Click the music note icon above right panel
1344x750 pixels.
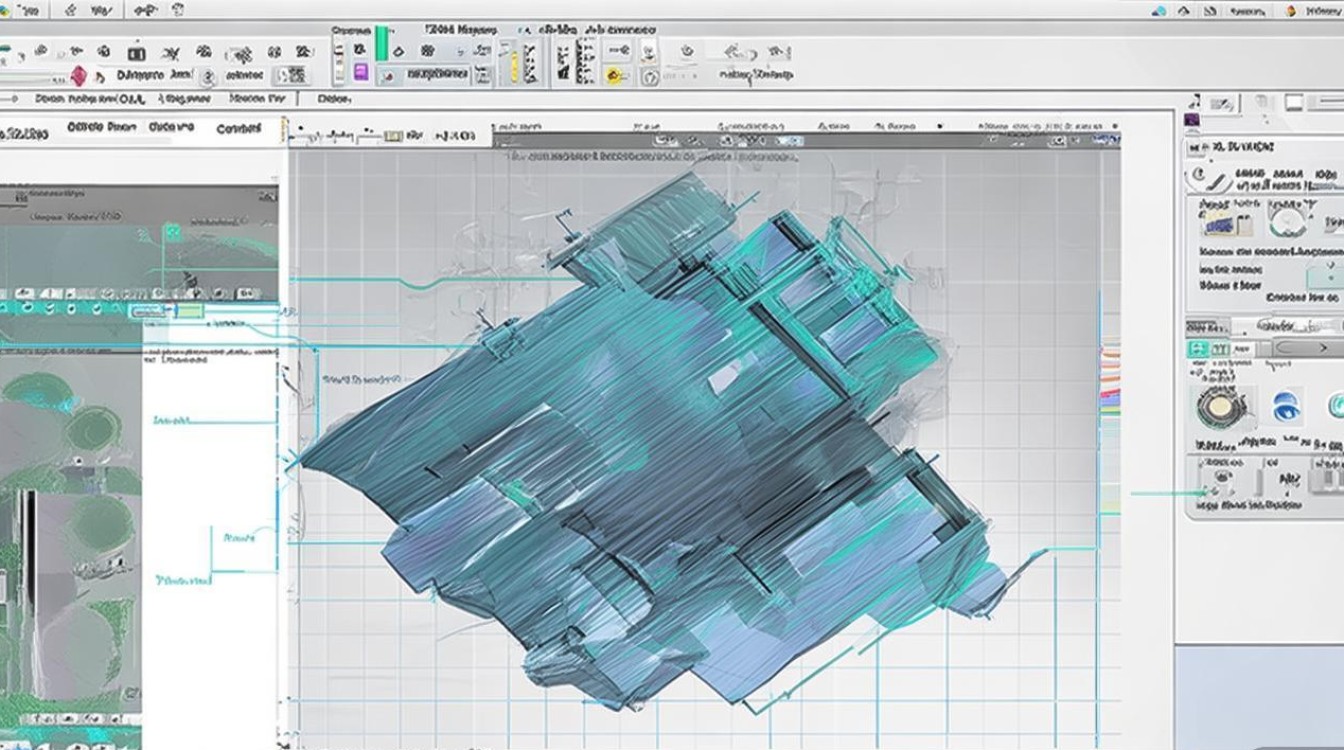1194,102
